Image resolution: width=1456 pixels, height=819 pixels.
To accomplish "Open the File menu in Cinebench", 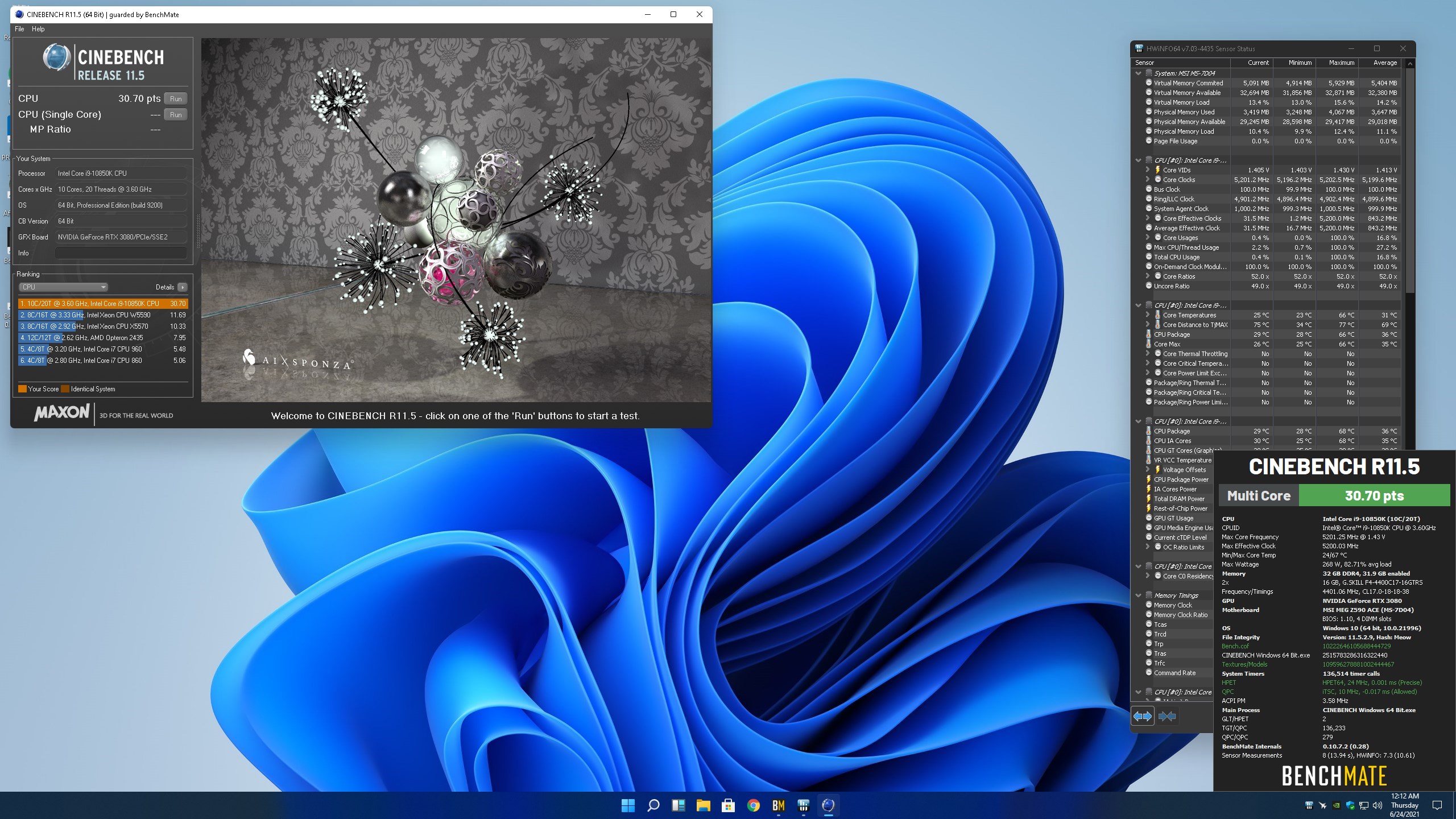I will (x=19, y=29).
